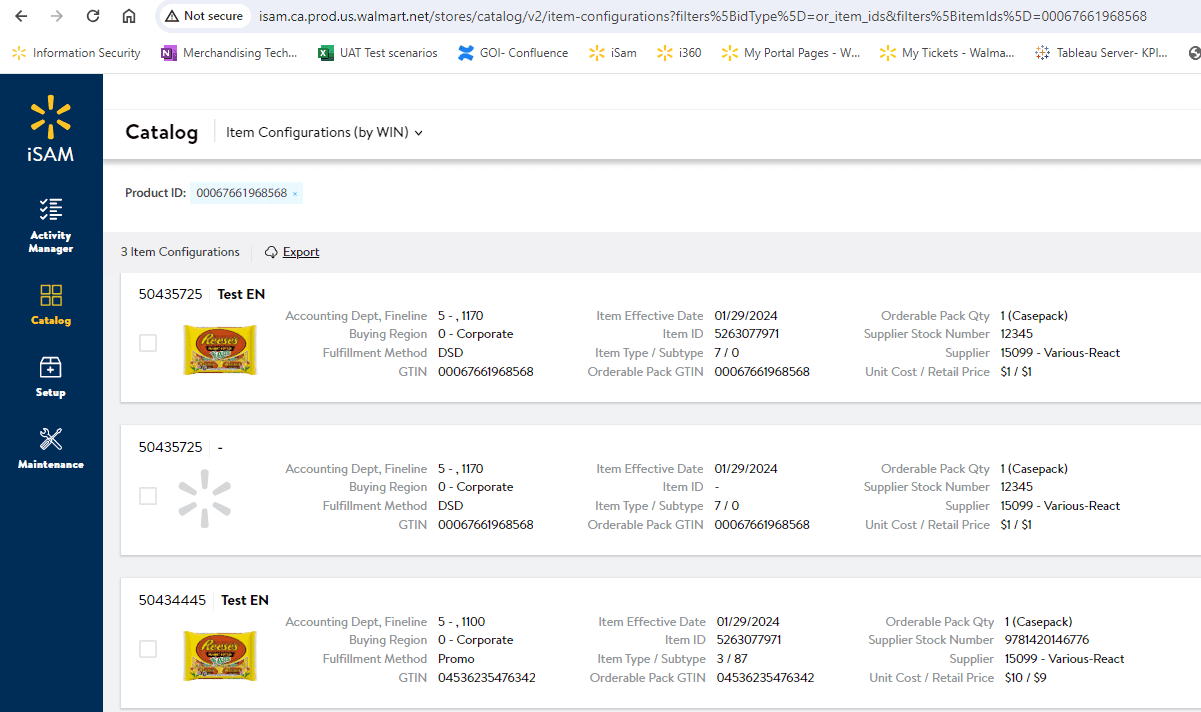Viewport: 1201px width, 712px height.
Task: Open the UAT Test scenarios Excel bookmark
Action: (x=377, y=53)
